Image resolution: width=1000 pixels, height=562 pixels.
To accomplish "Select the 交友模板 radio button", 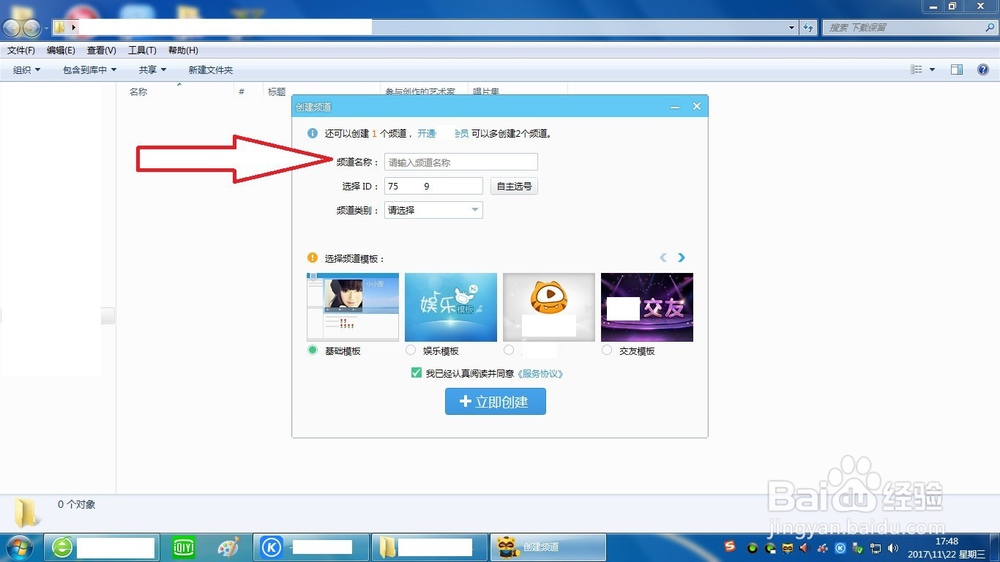I will pos(607,350).
